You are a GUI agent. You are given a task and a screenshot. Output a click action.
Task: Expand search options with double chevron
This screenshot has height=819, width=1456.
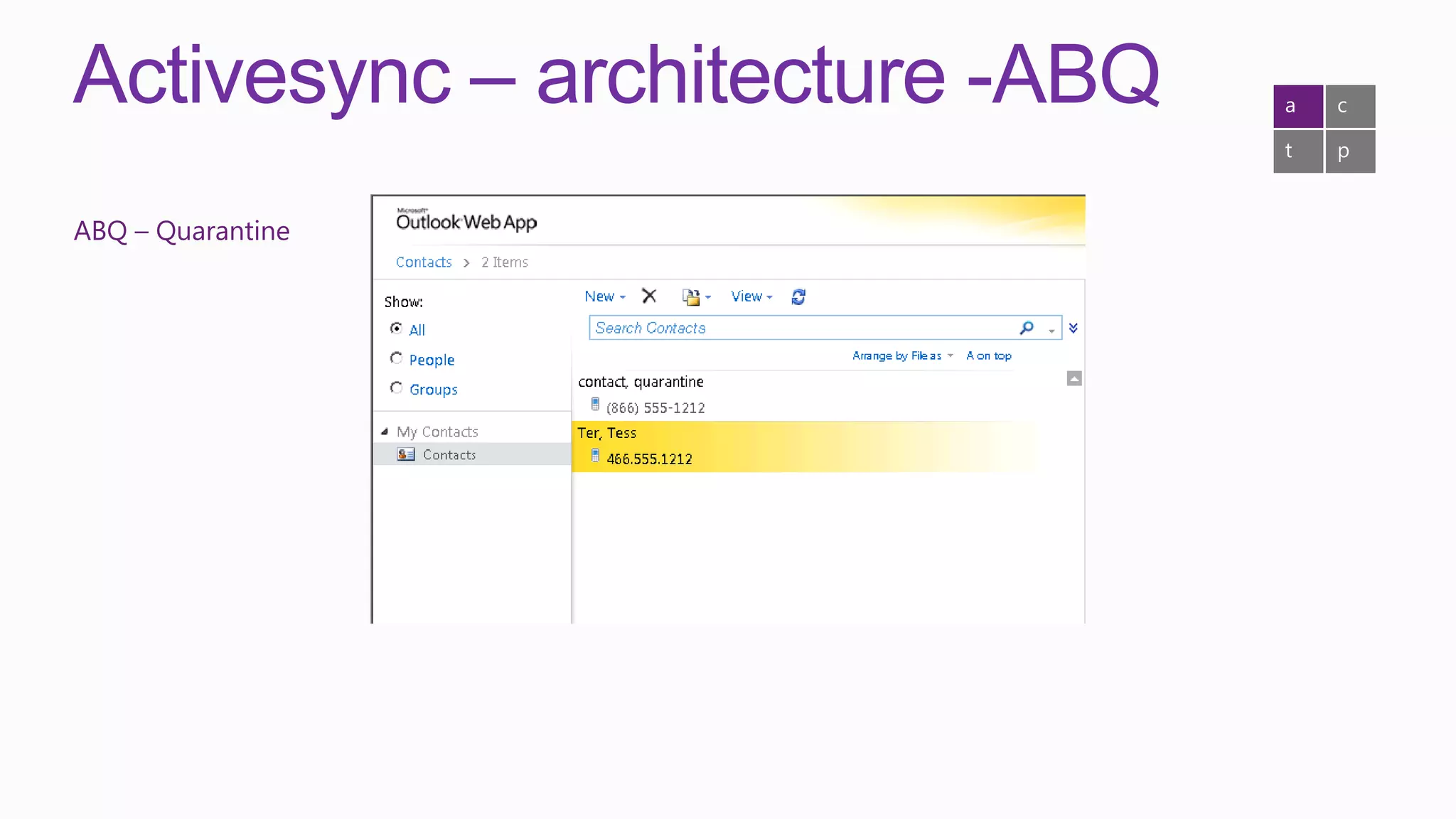click(x=1074, y=328)
